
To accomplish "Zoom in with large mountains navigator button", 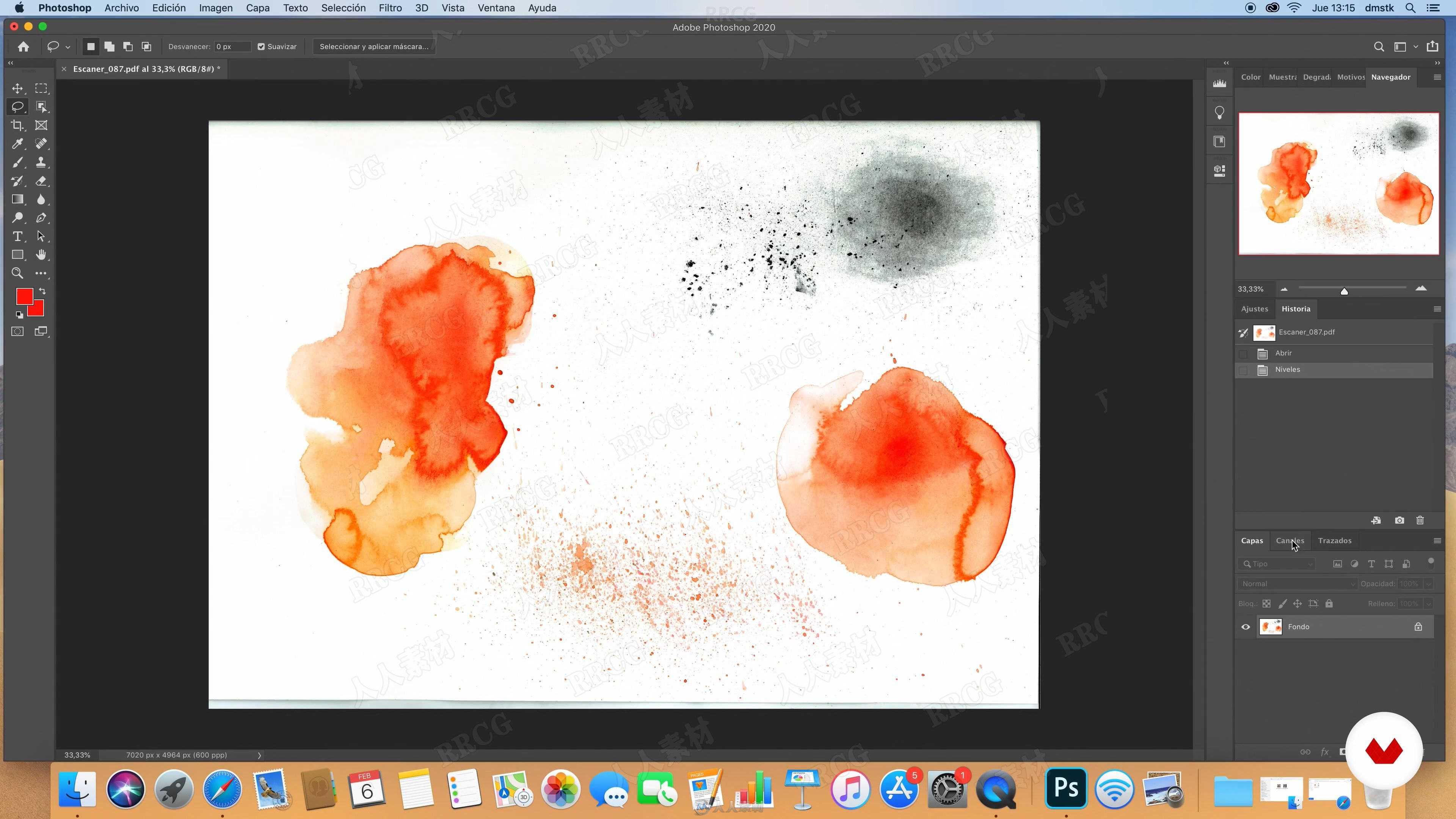I will pyautogui.click(x=1421, y=288).
